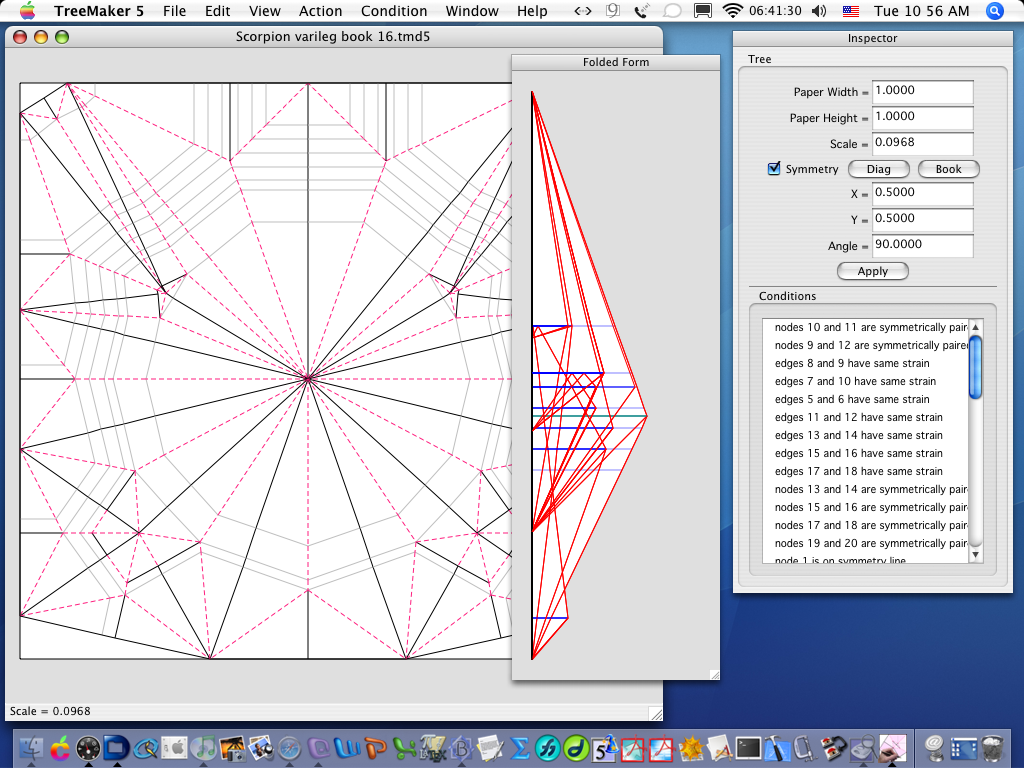Click the Angle input field

pyautogui.click(x=923, y=246)
